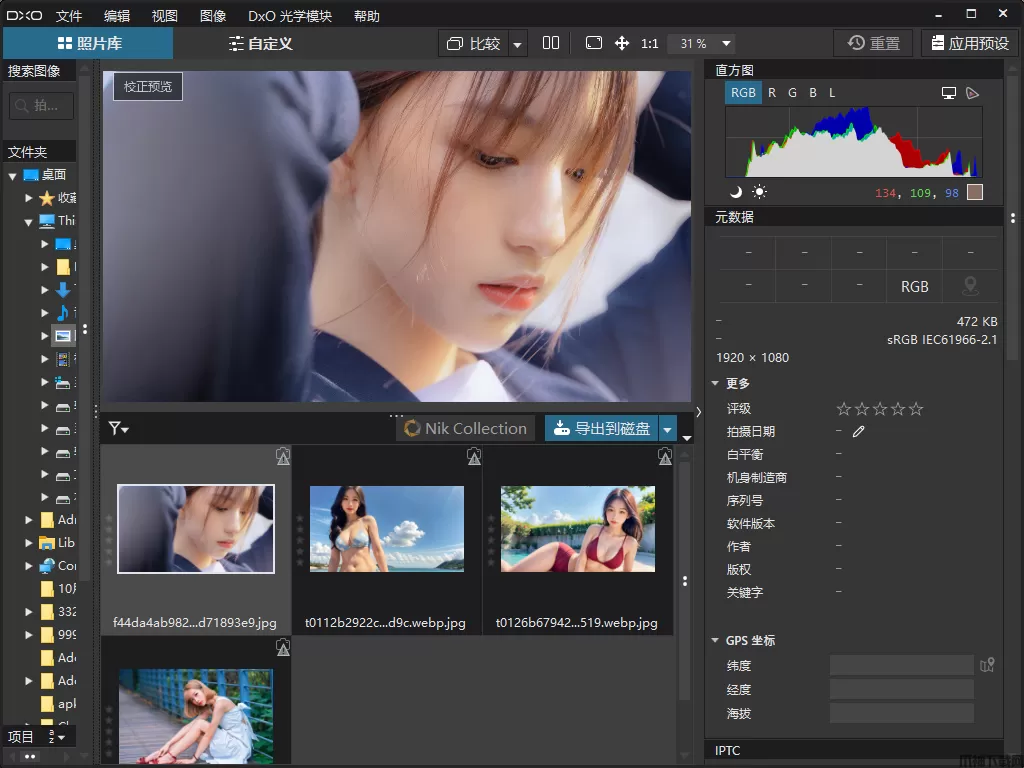This screenshot has width=1024, height=768.
Task: Switch histogram to L luminance channel
Action: tap(832, 93)
